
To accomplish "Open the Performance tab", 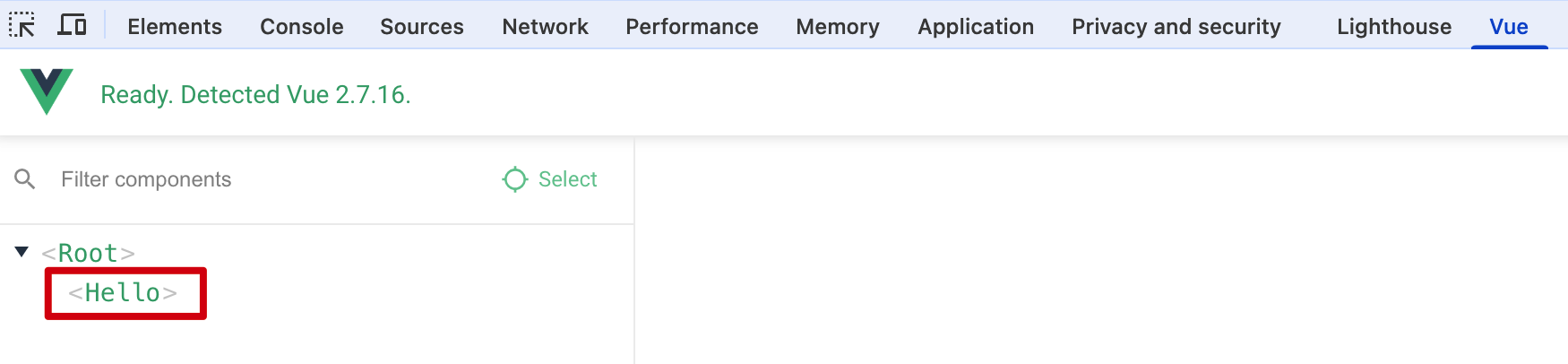I will pos(692,27).
